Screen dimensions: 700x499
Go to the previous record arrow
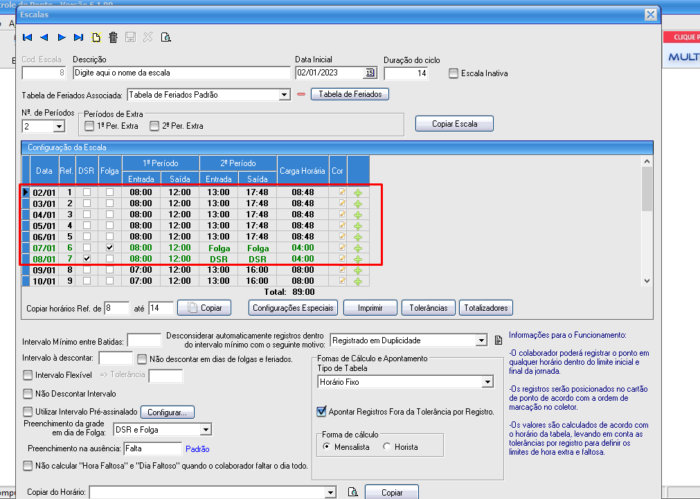point(44,38)
